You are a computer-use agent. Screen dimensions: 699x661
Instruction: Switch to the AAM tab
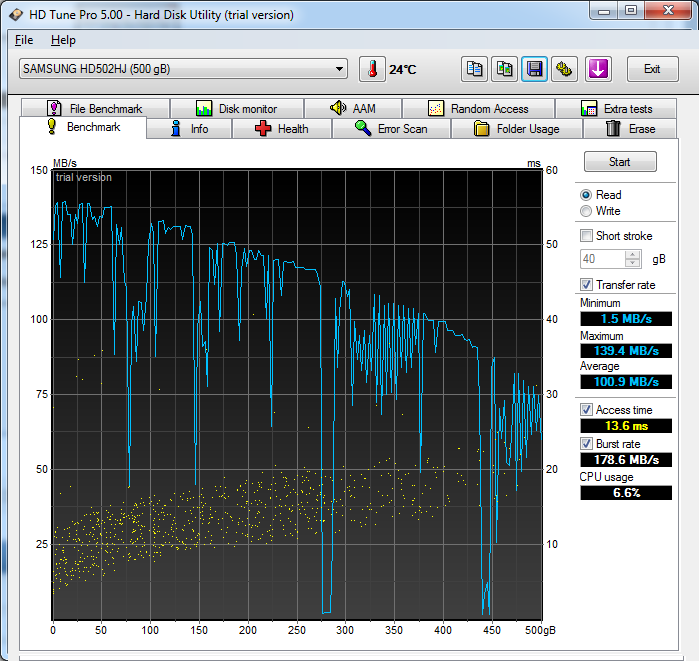click(x=354, y=108)
